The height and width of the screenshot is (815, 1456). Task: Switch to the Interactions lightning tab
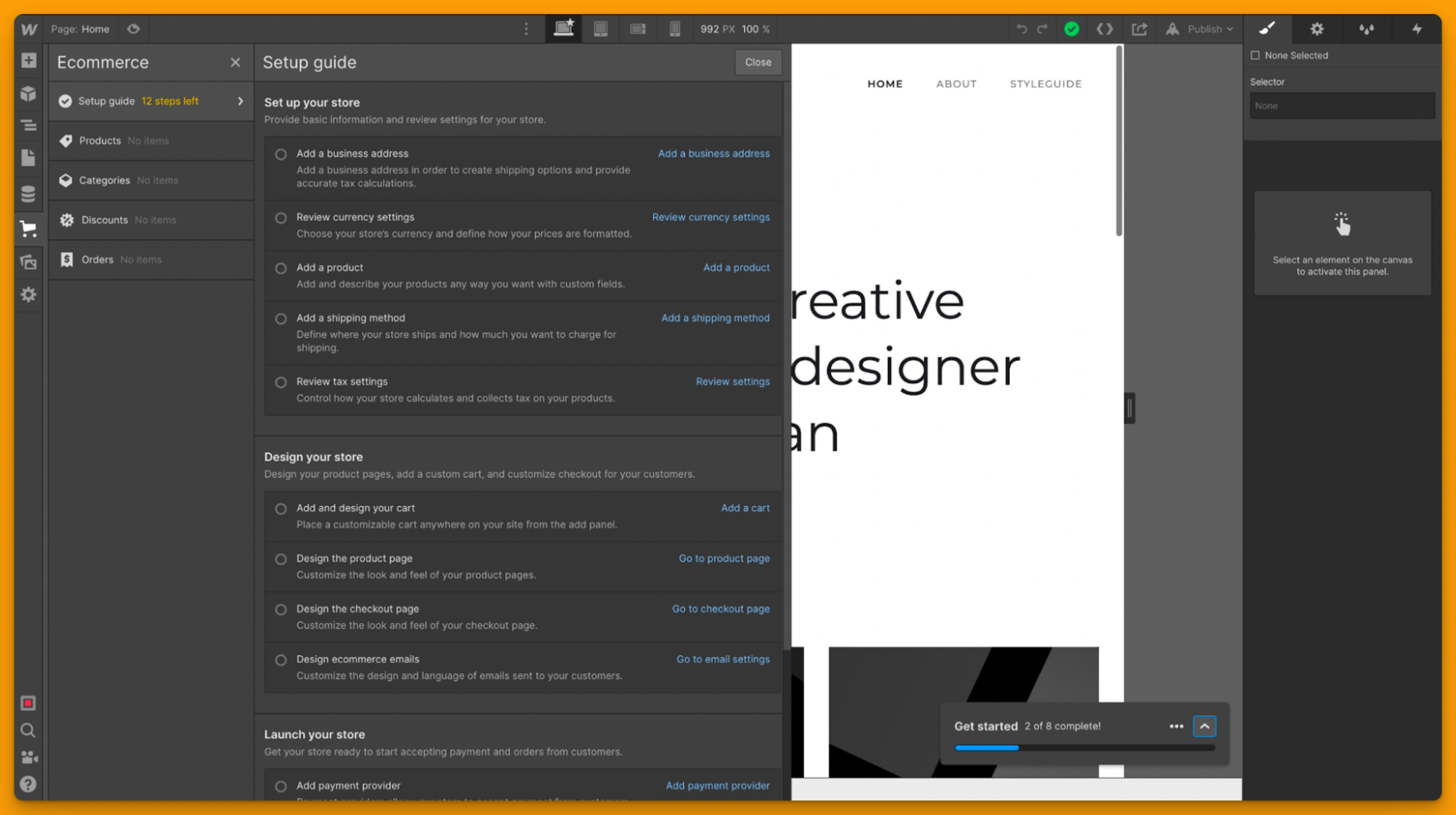tap(1417, 29)
